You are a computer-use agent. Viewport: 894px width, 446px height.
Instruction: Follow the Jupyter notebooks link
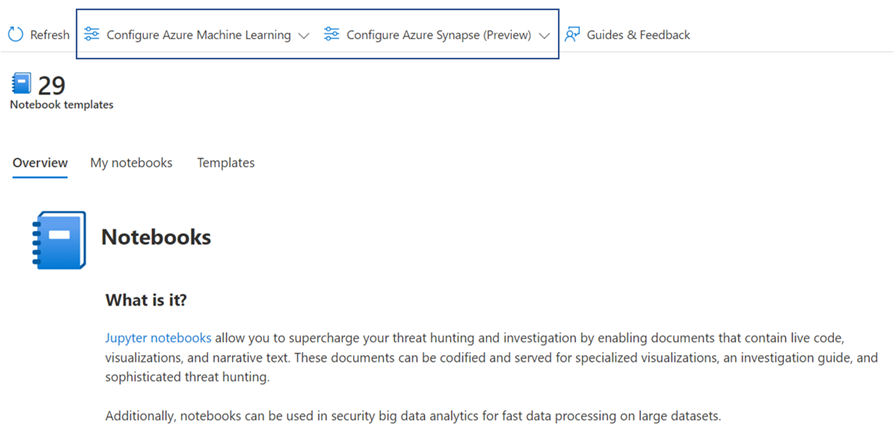click(x=158, y=339)
